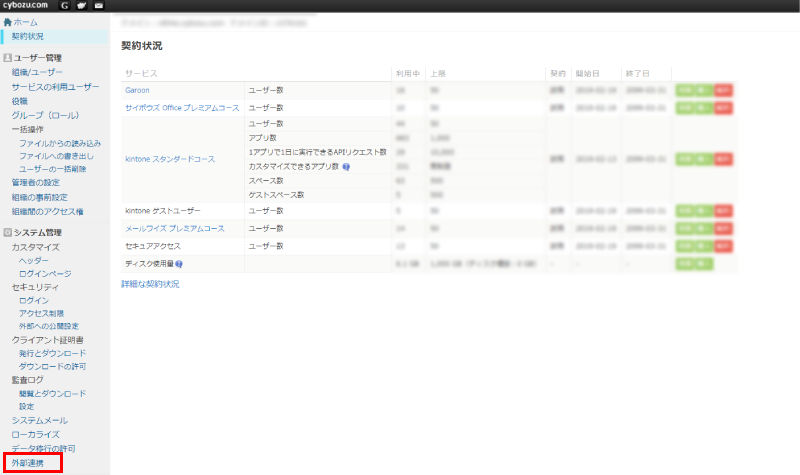Open help icon next to ディスク使用量
800x475 pixels.
point(179,264)
